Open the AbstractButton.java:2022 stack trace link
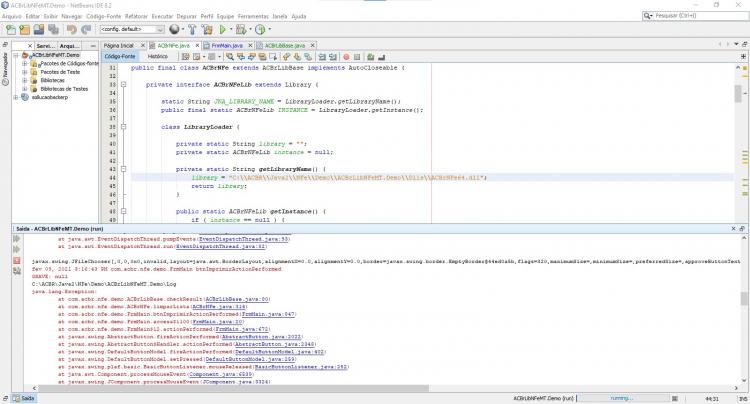The width and height of the screenshot is (750, 404). pos(262,337)
